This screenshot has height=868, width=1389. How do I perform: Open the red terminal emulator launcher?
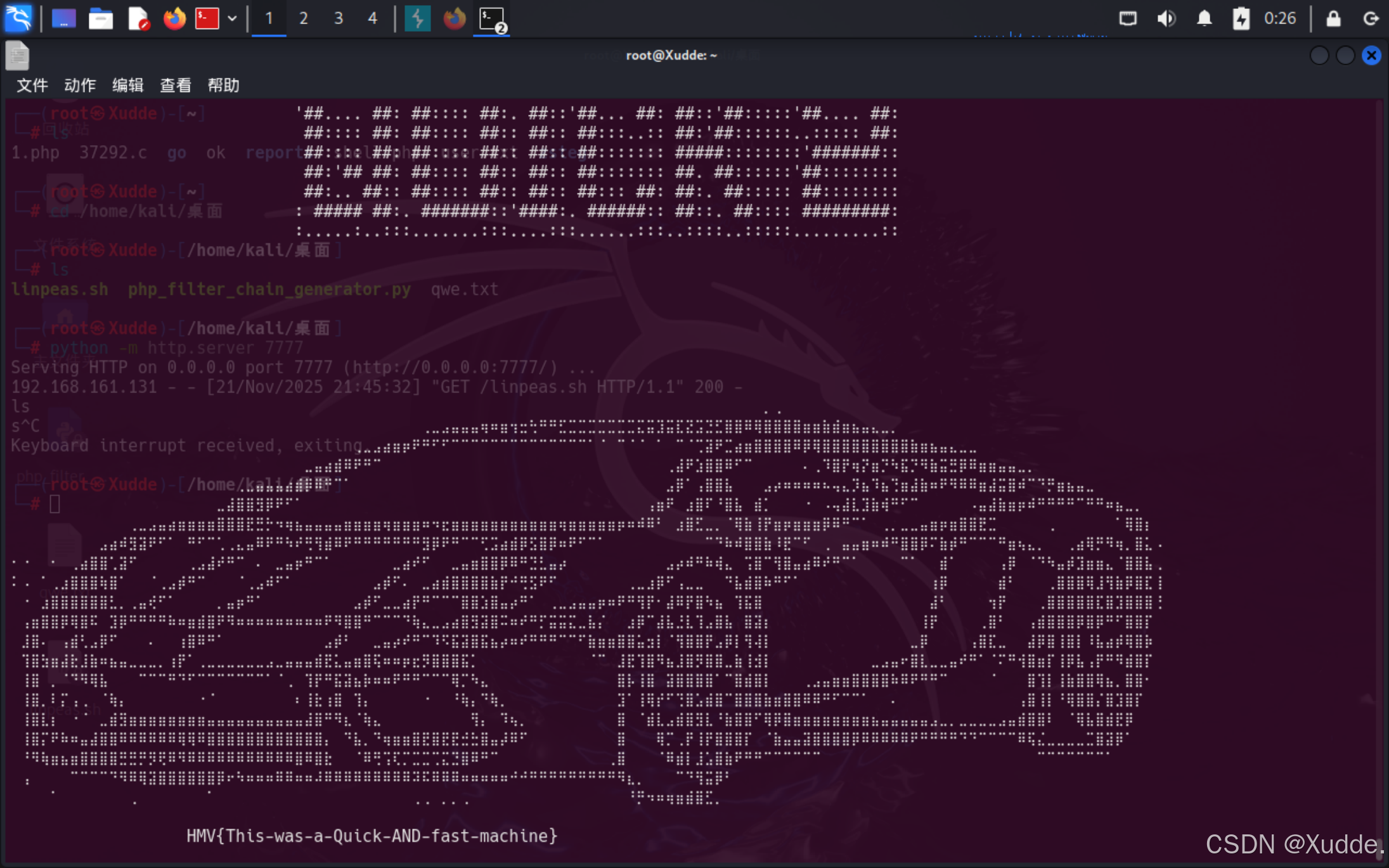[x=207, y=18]
